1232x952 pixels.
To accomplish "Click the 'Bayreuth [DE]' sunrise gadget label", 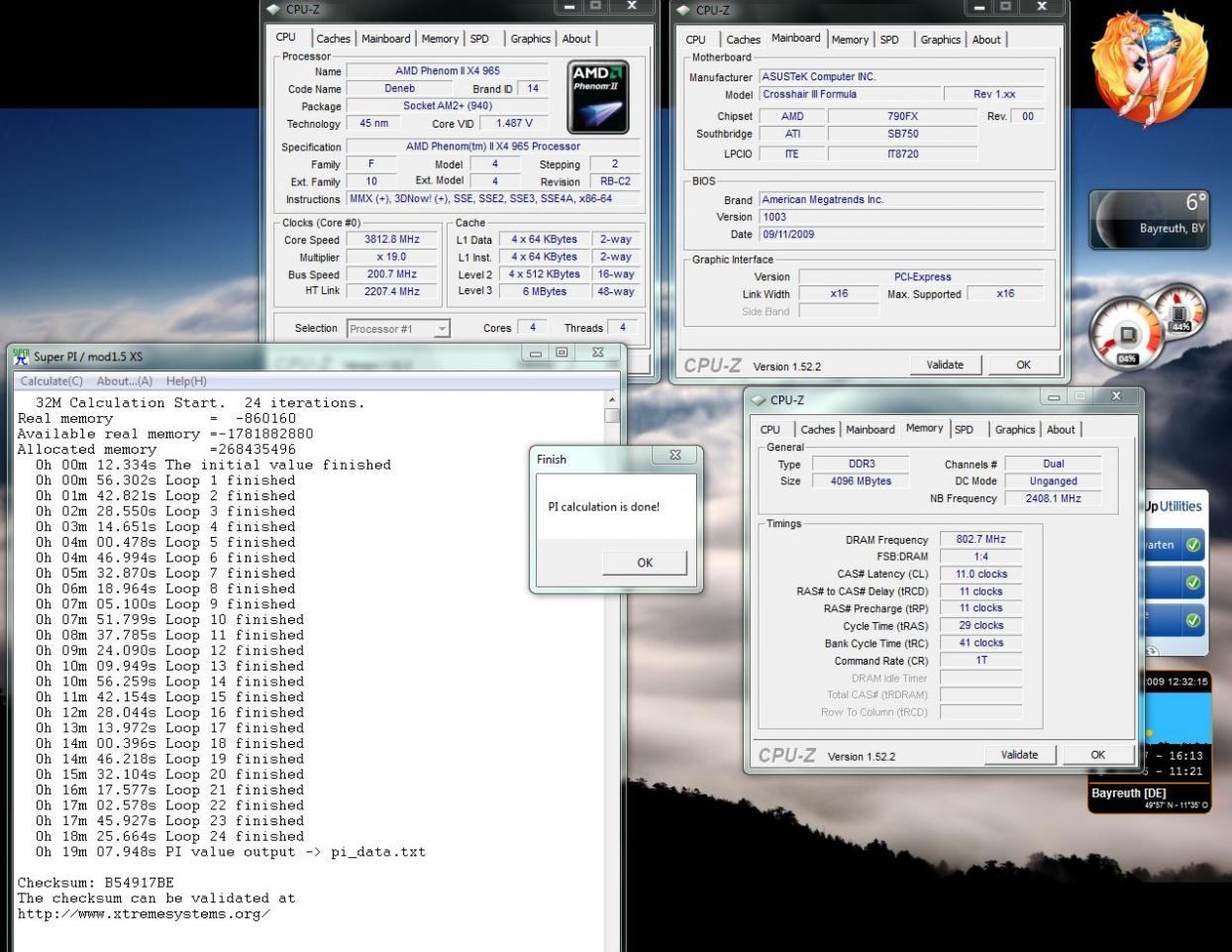I will [1128, 793].
